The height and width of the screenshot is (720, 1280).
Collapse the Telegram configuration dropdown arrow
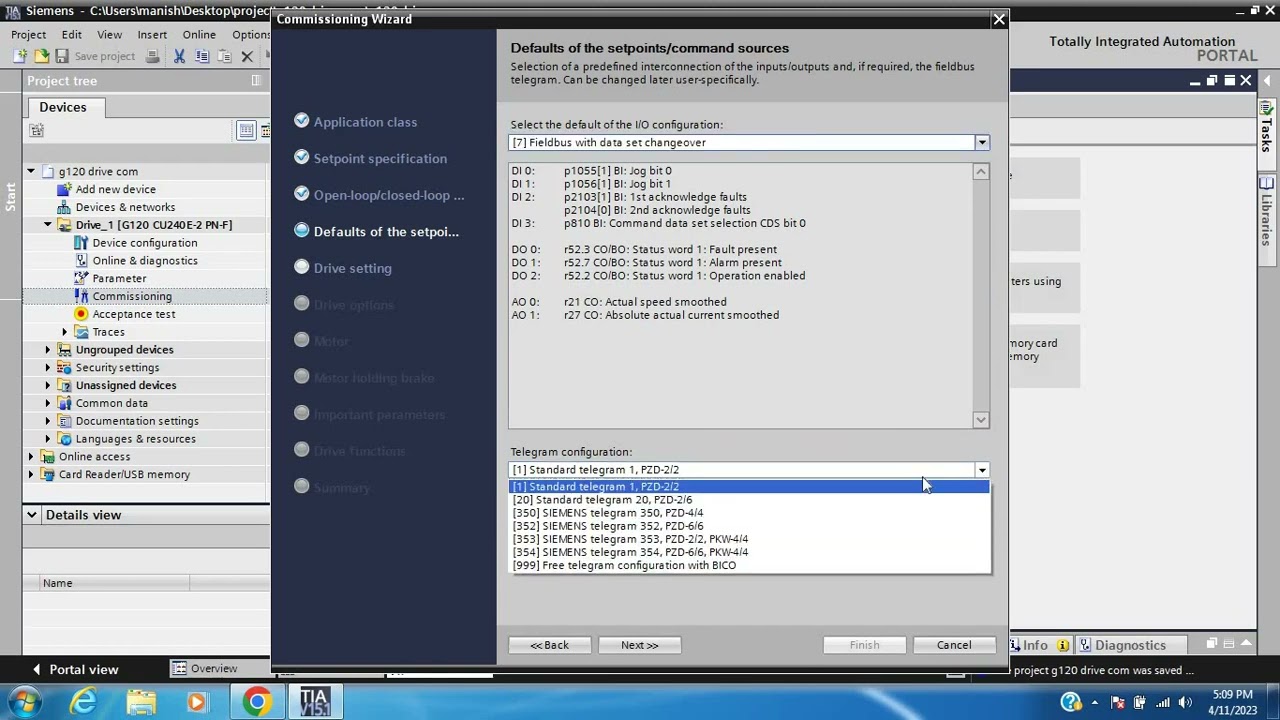coord(982,470)
